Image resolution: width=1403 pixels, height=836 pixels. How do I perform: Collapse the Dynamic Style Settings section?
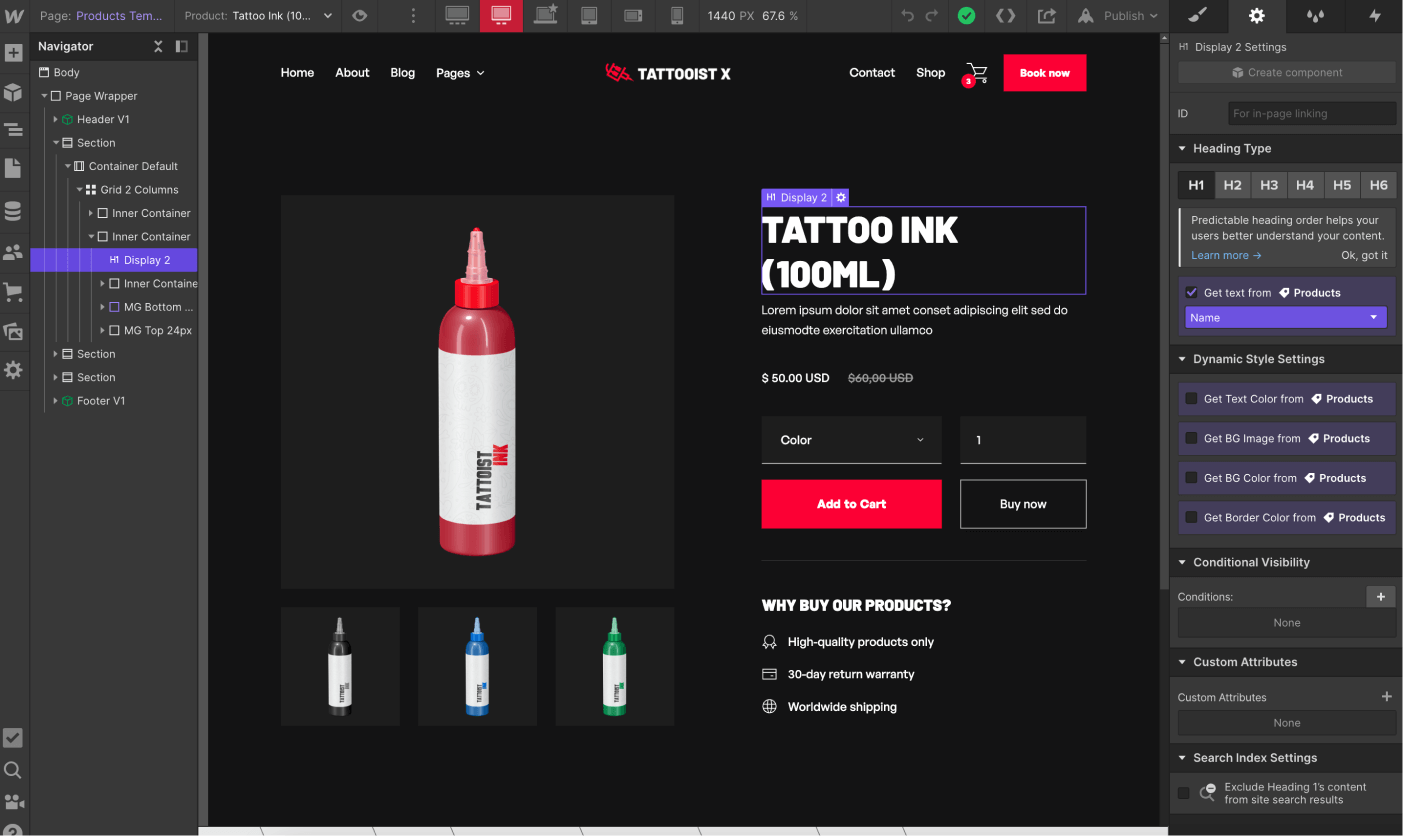tap(1183, 359)
